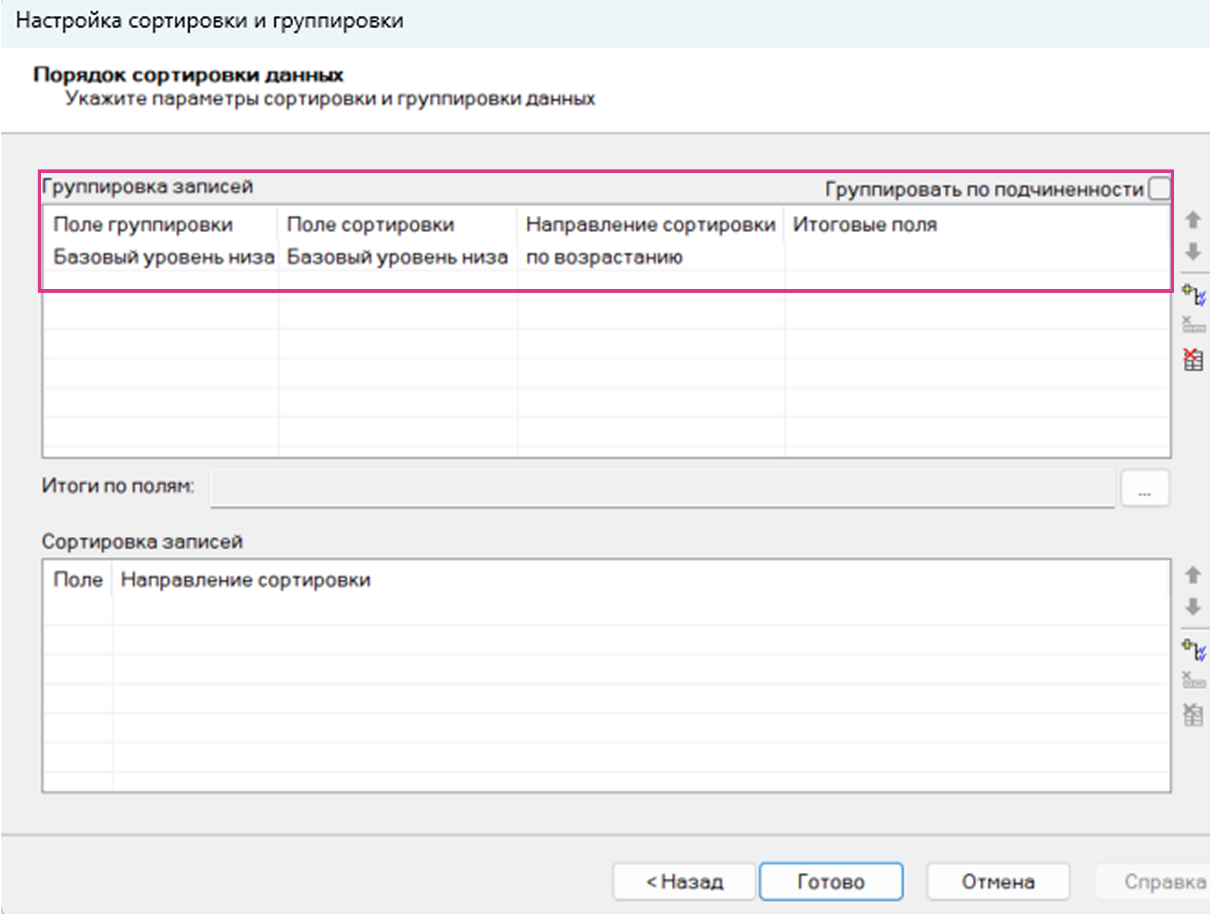The height and width of the screenshot is (914, 1210).
Task: Click the Итоговые поля column header
Action: (x=865, y=225)
